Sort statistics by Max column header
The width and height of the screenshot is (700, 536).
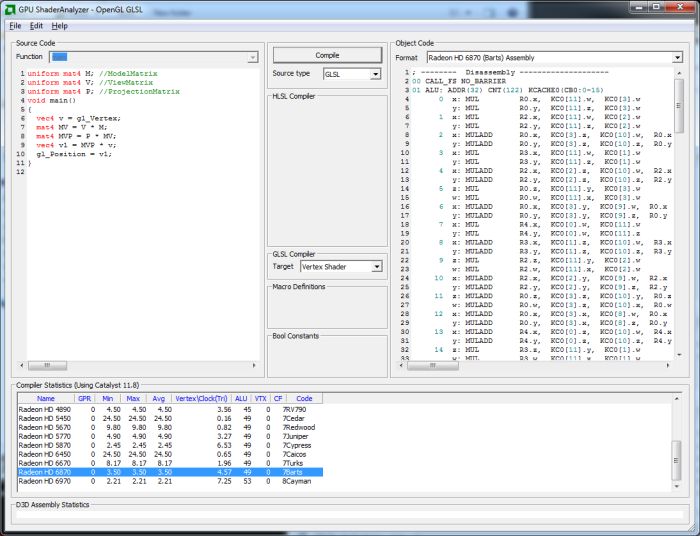pyautogui.click(x=133, y=399)
